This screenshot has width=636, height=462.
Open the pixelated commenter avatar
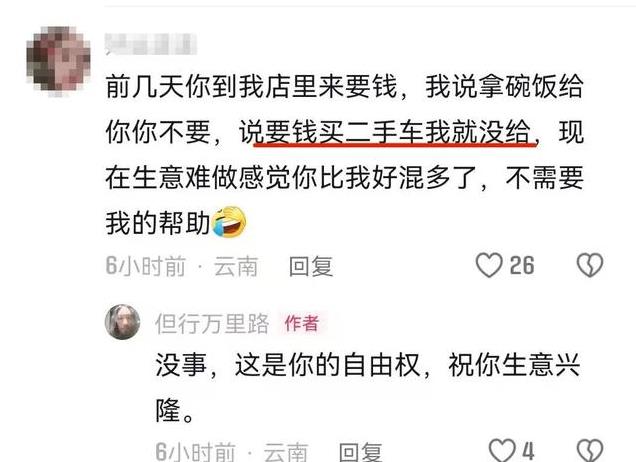click(x=58, y=61)
